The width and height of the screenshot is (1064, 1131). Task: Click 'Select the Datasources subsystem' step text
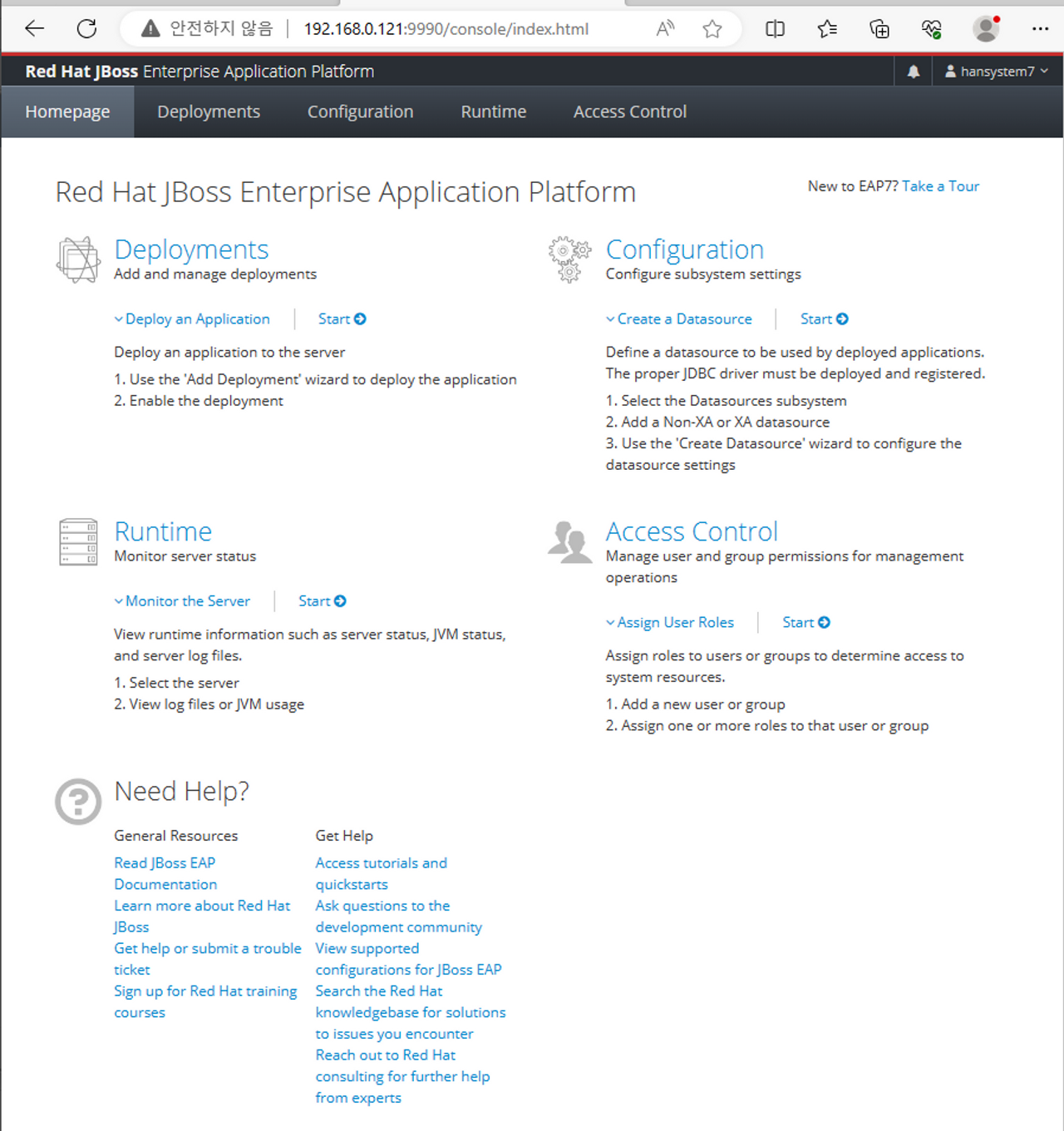[x=727, y=401]
